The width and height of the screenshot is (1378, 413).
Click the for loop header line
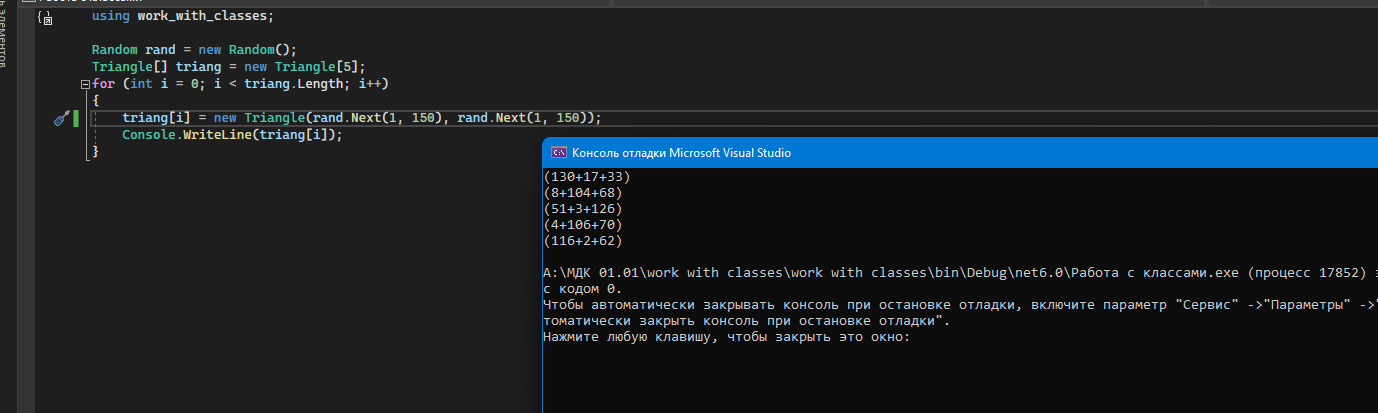240,84
